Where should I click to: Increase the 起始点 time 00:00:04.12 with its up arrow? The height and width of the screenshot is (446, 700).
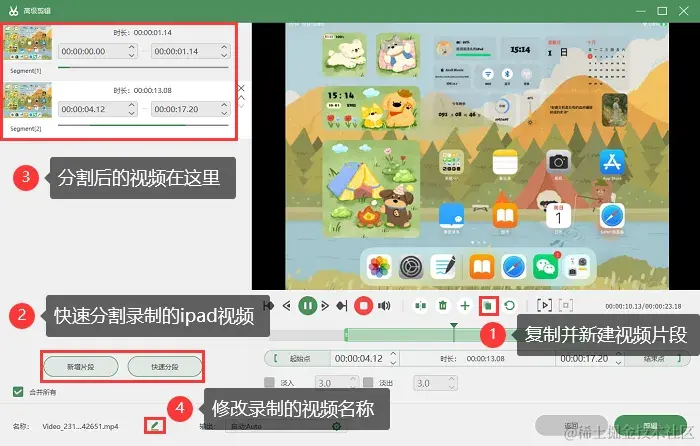point(393,354)
